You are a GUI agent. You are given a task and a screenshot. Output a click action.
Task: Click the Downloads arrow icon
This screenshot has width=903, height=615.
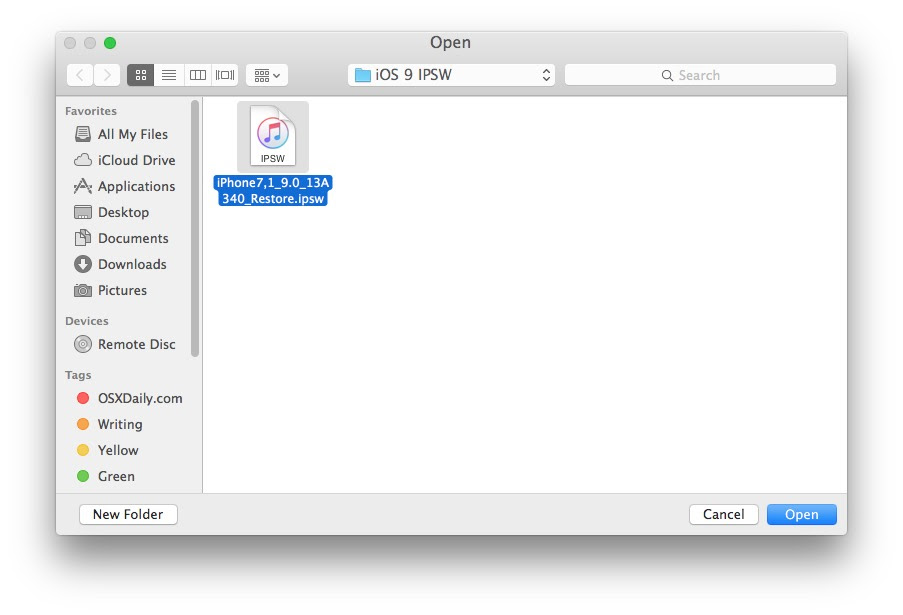point(83,264)
